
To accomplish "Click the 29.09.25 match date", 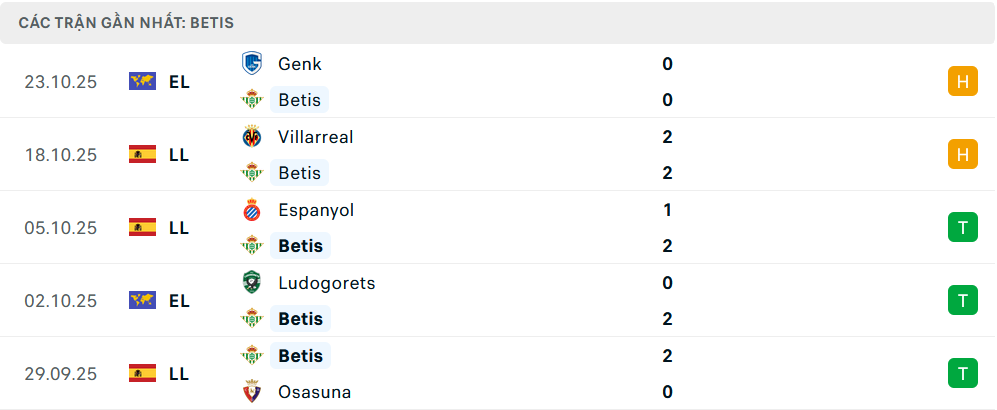I will pyautogui.click(x=61, y=374).
